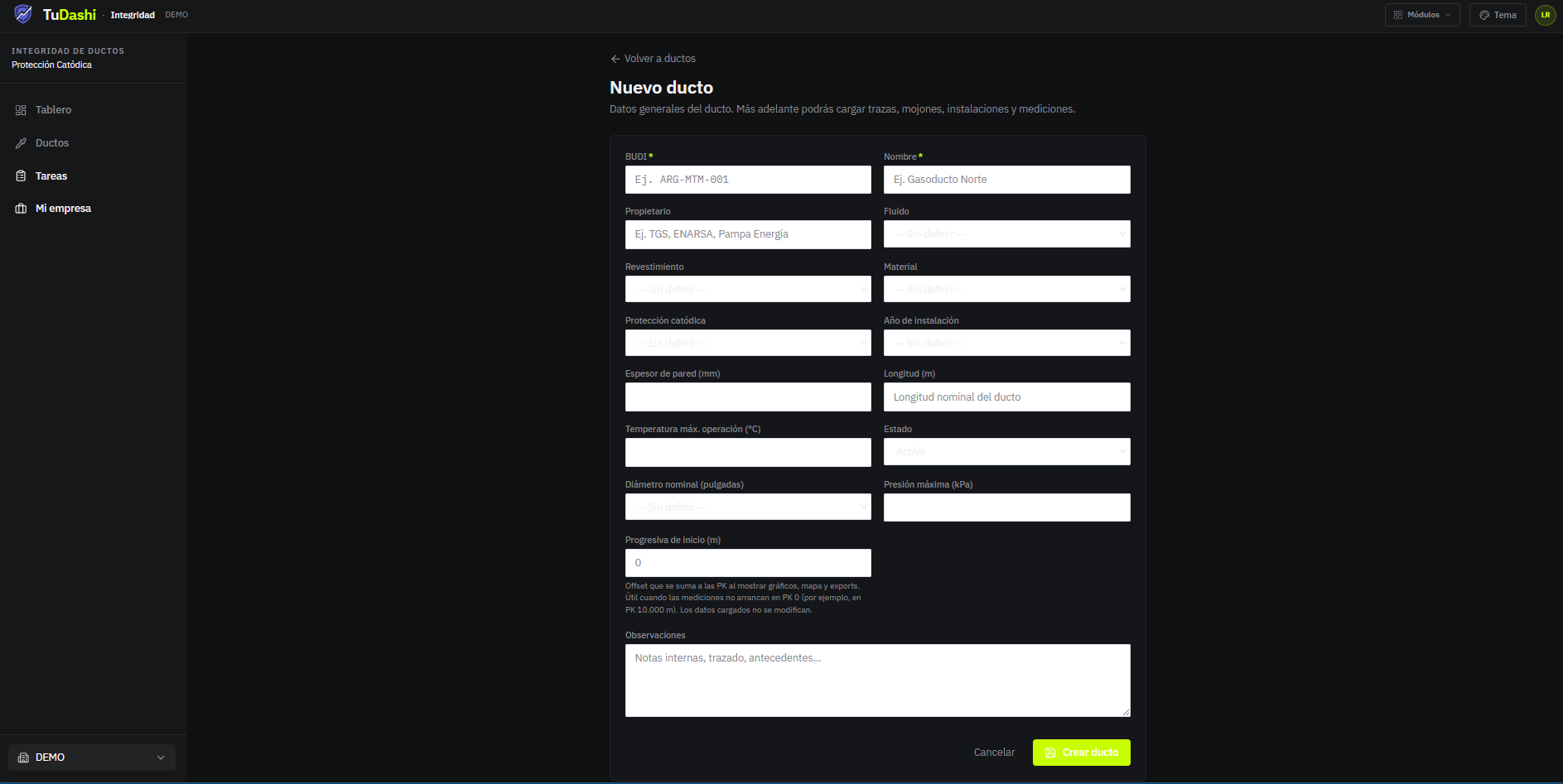Open Tareas via the clipboard icon
The width and height of the screenshot is (1563, 784).
(21, 176)
